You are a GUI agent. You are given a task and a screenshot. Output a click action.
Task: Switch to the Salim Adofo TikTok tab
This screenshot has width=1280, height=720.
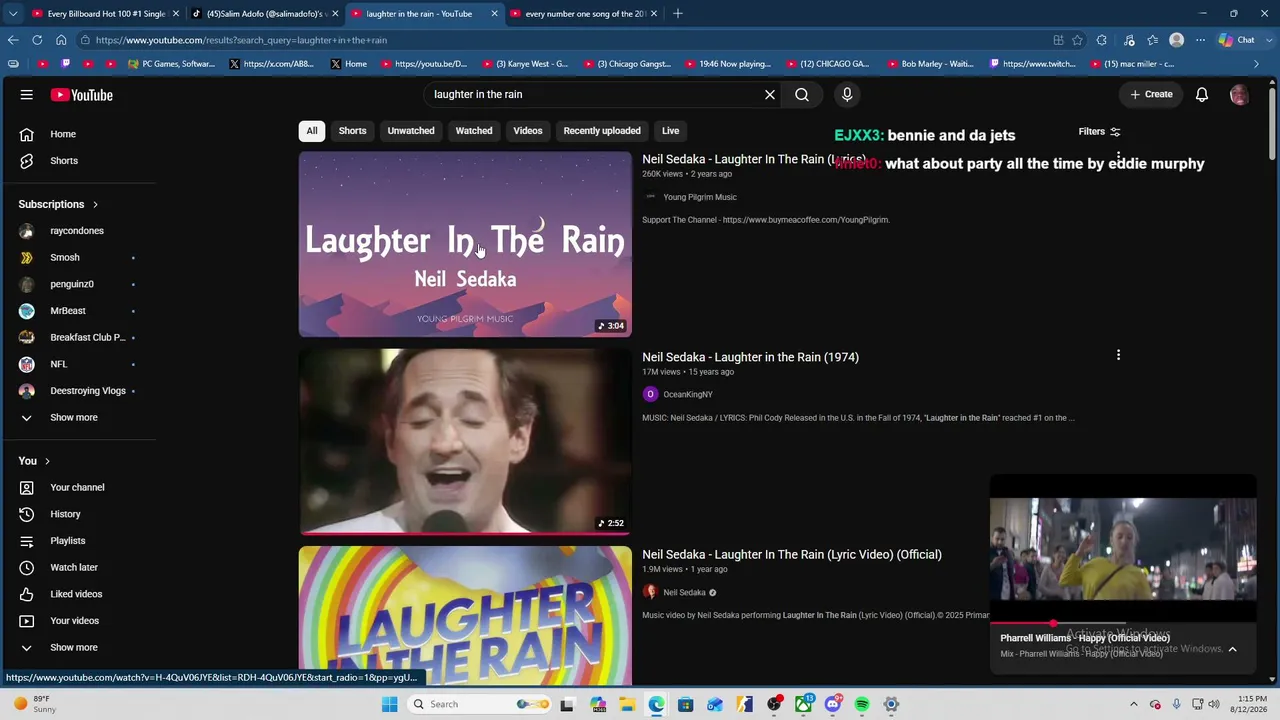pos(265,14)
